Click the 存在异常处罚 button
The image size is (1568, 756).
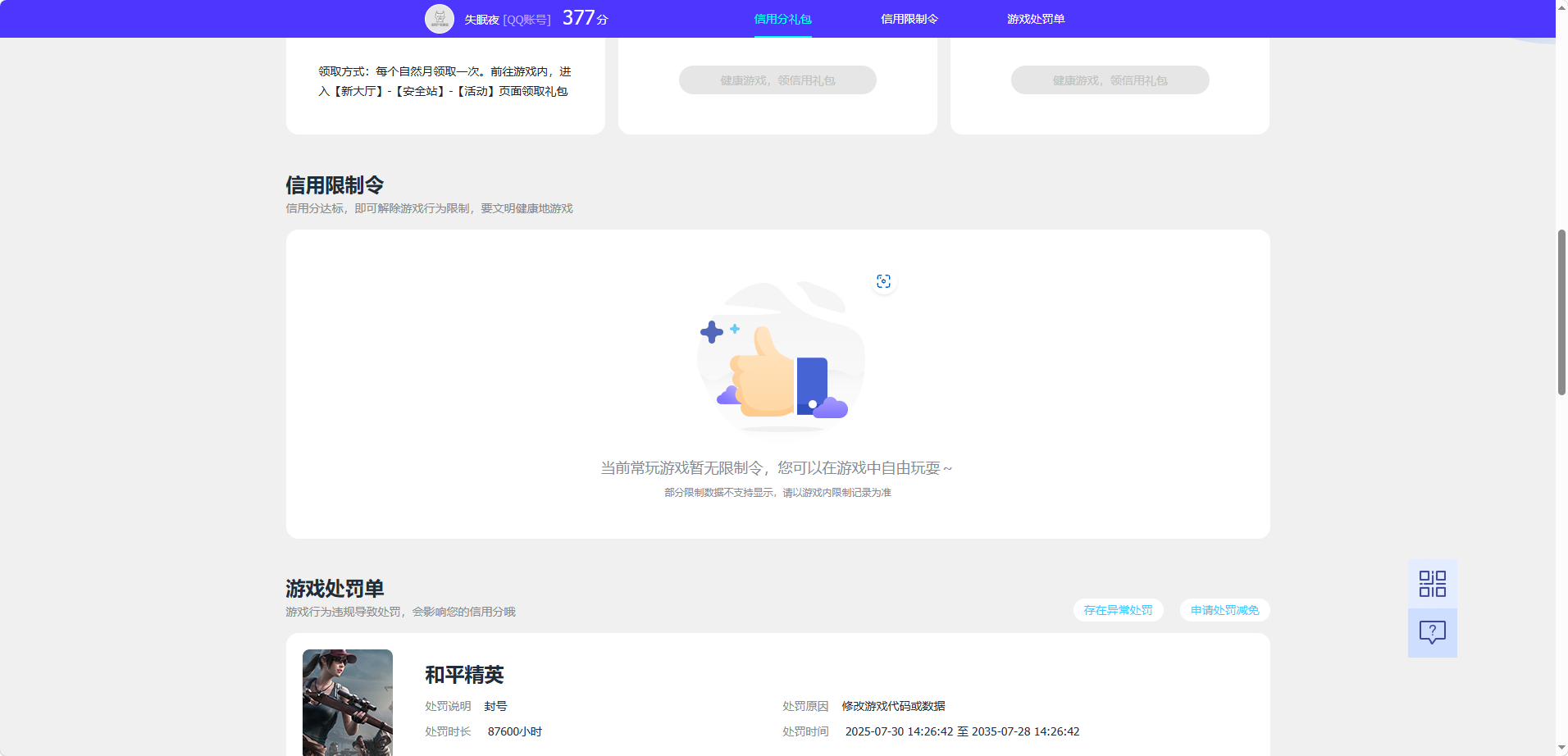(x=1118, y=610)
